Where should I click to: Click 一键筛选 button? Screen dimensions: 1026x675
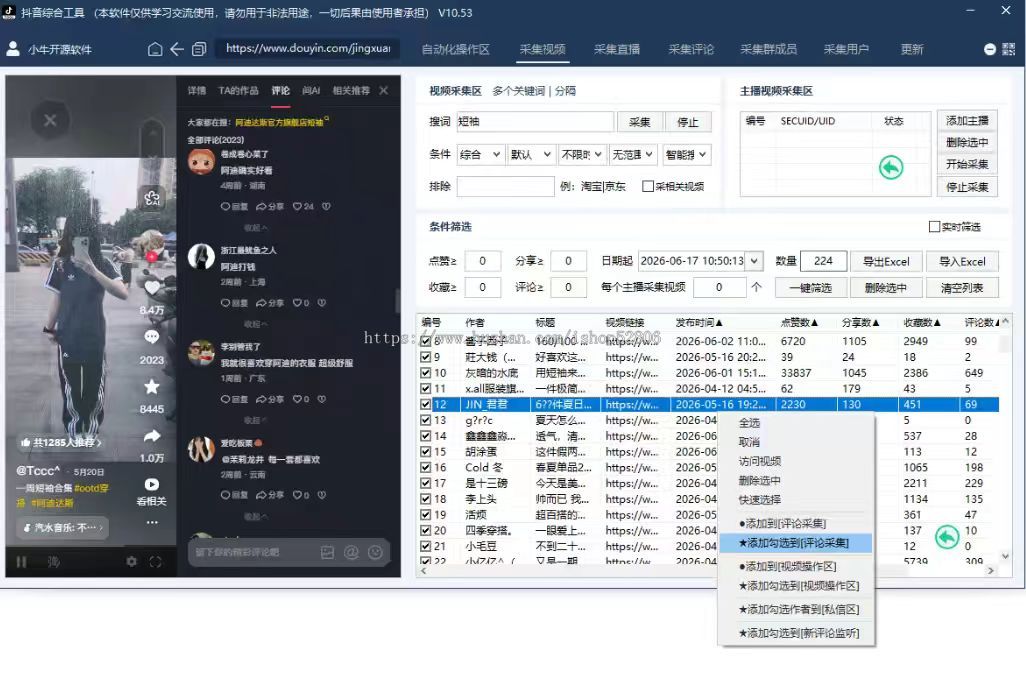[x=811, y=288]
